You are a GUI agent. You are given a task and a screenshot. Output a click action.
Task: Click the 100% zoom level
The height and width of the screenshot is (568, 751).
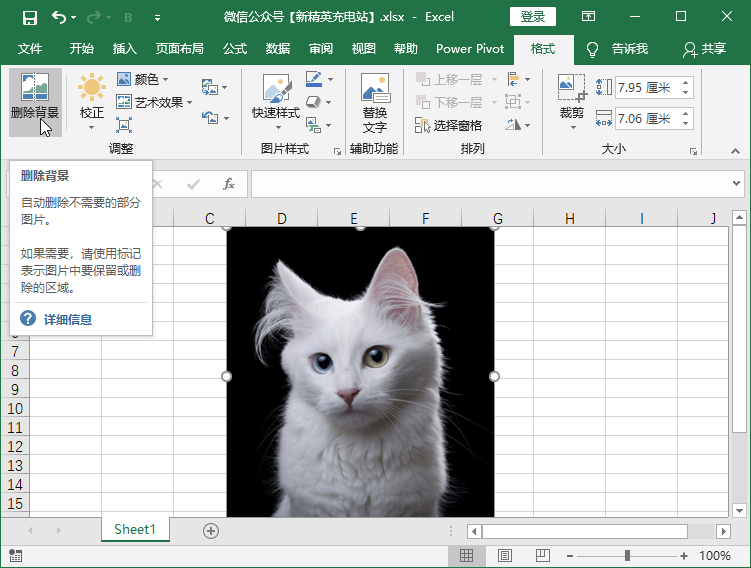point(715,556)
